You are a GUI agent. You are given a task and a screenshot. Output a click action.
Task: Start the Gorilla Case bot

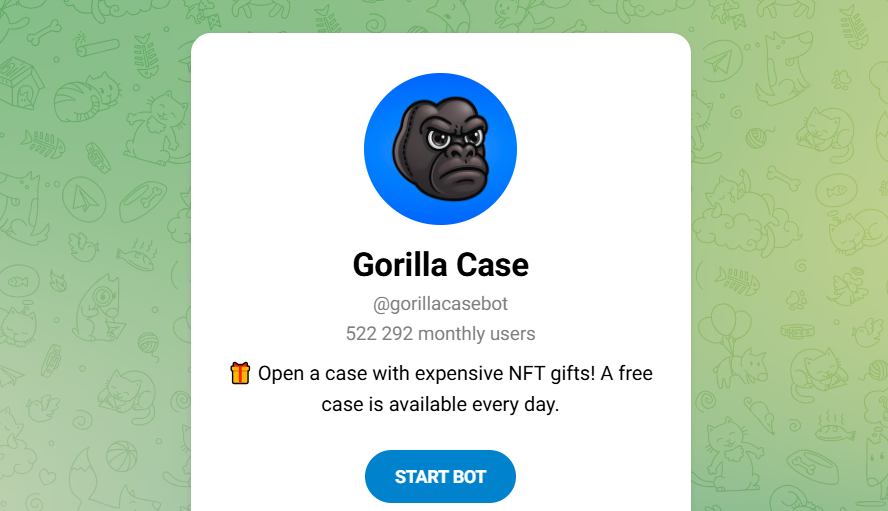(x=440, y=476)
